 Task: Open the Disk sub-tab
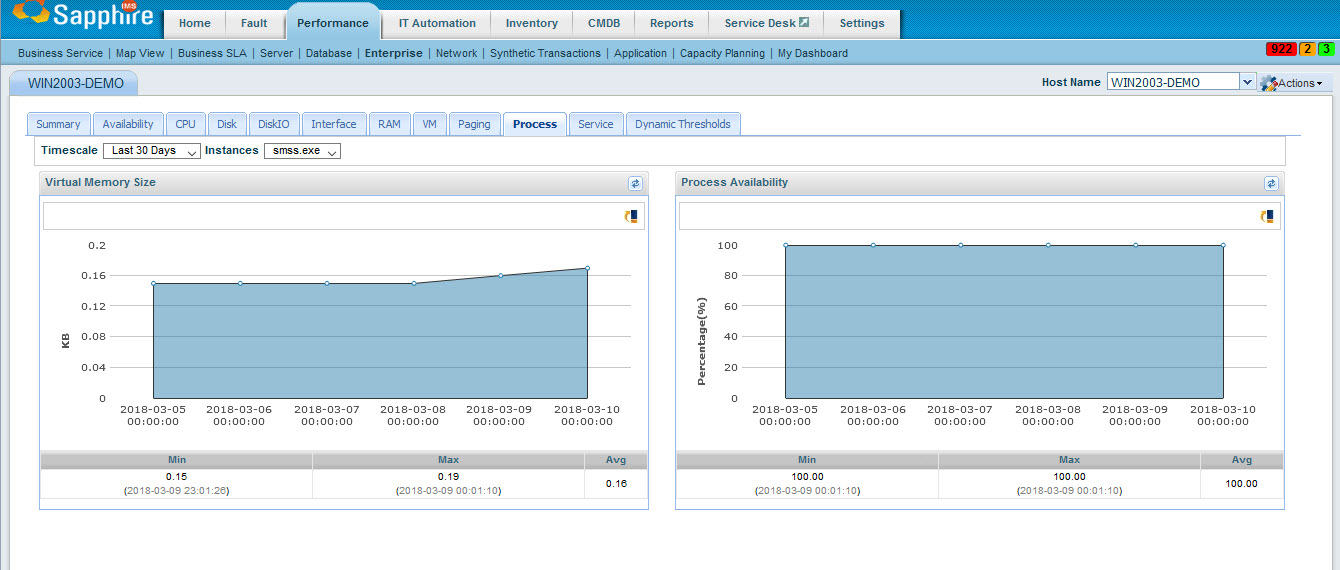pyautogui.click(x=227, y=124)
